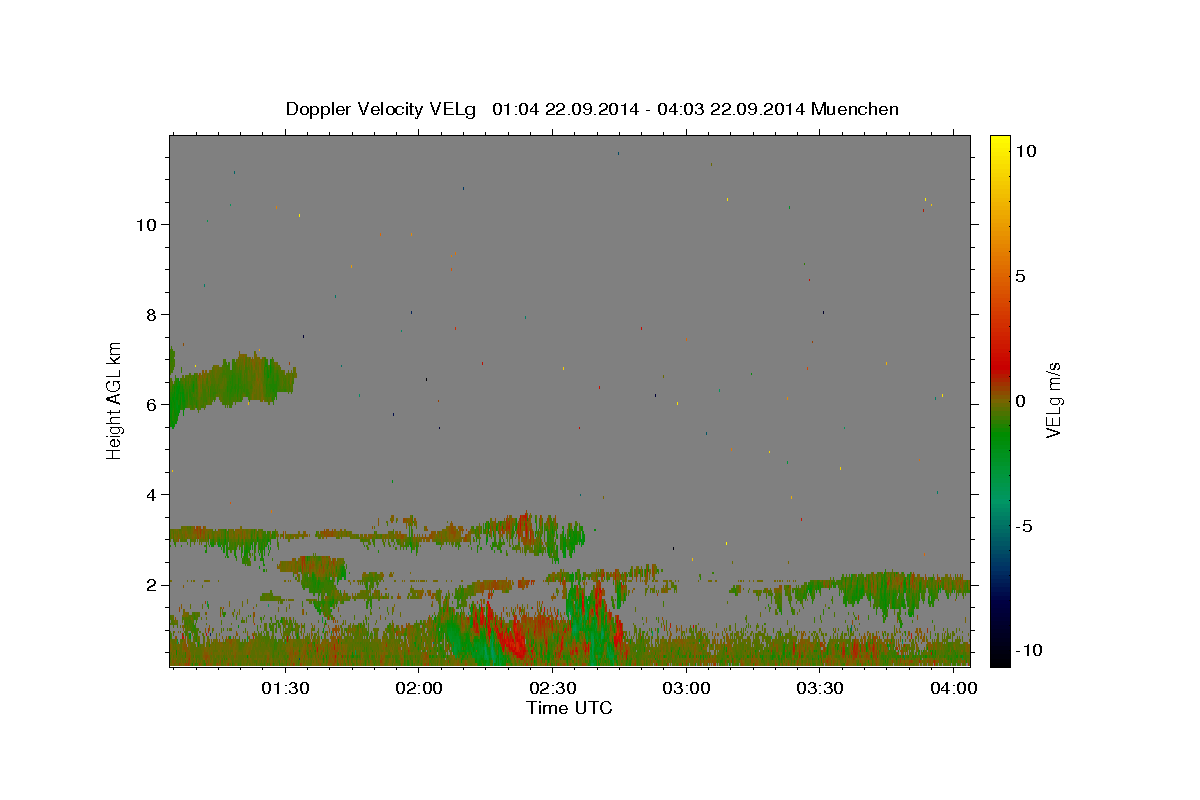The width and height of the screenshot is (1200, 800).
Task: Click the yellow top of the colorbar
Action: point(999,145)
